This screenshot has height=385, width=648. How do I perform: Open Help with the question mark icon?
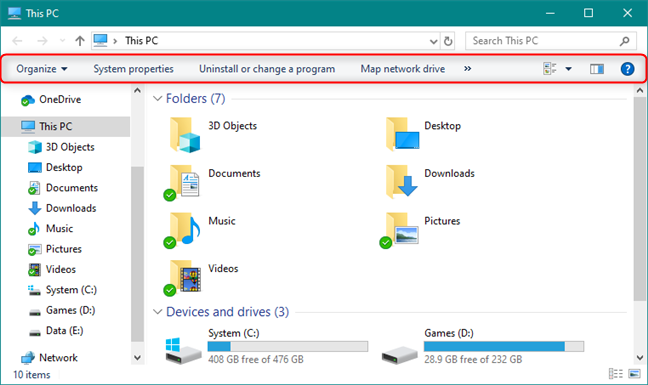(x=627, y=69)
